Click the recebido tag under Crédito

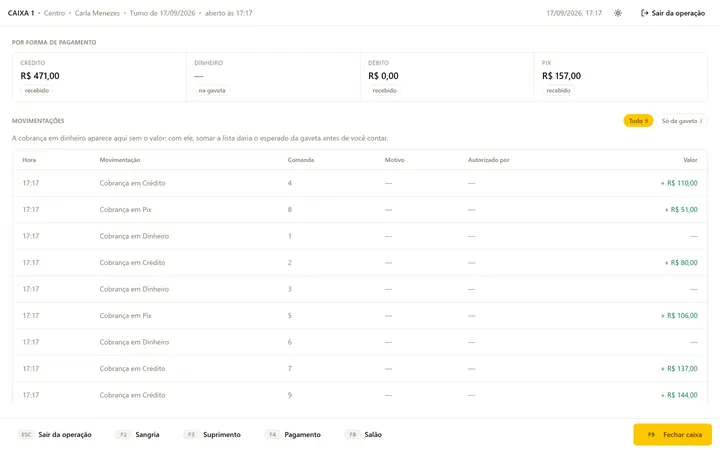pos(37,90)
